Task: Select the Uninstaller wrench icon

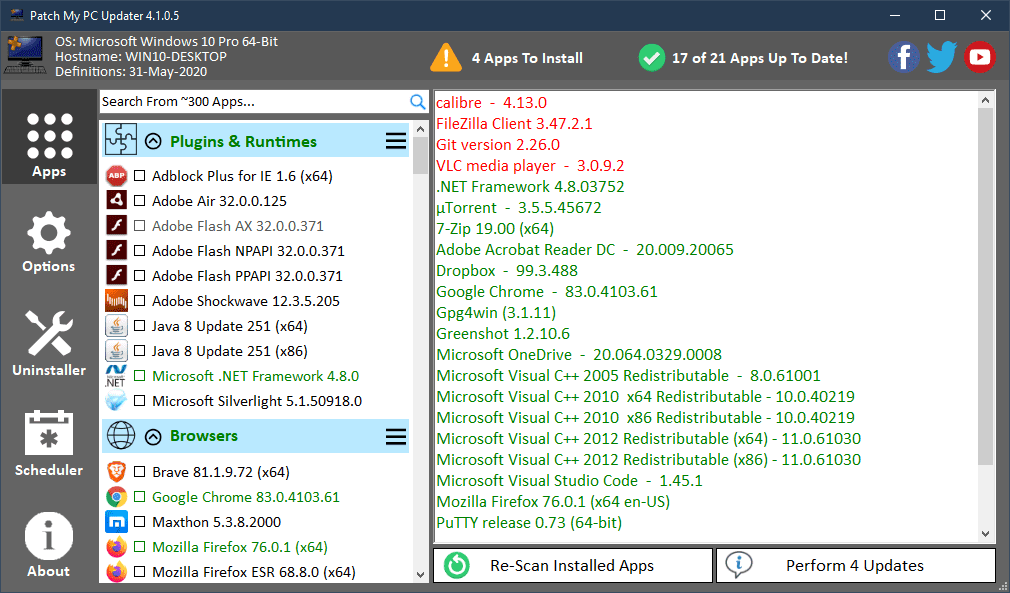Action: pos(48,332)
